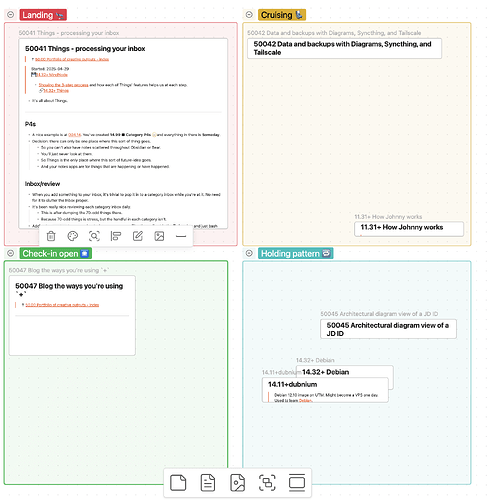The width and height of the screenshot is (487, 500).
Task: Create a section with the grouping icon
Action: click(x=267, y=483)
